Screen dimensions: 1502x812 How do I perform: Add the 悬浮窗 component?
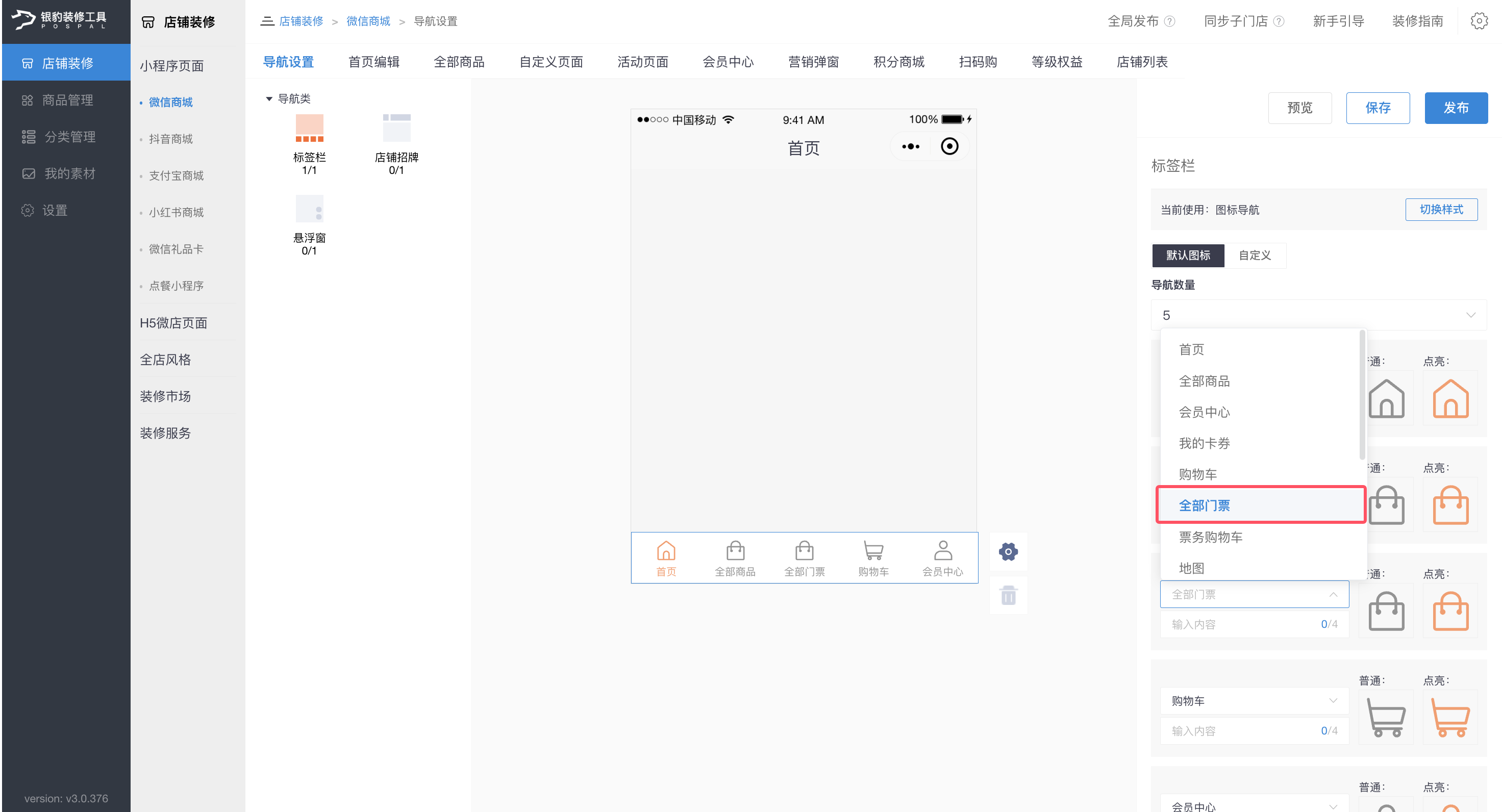[x=309, y=225]
